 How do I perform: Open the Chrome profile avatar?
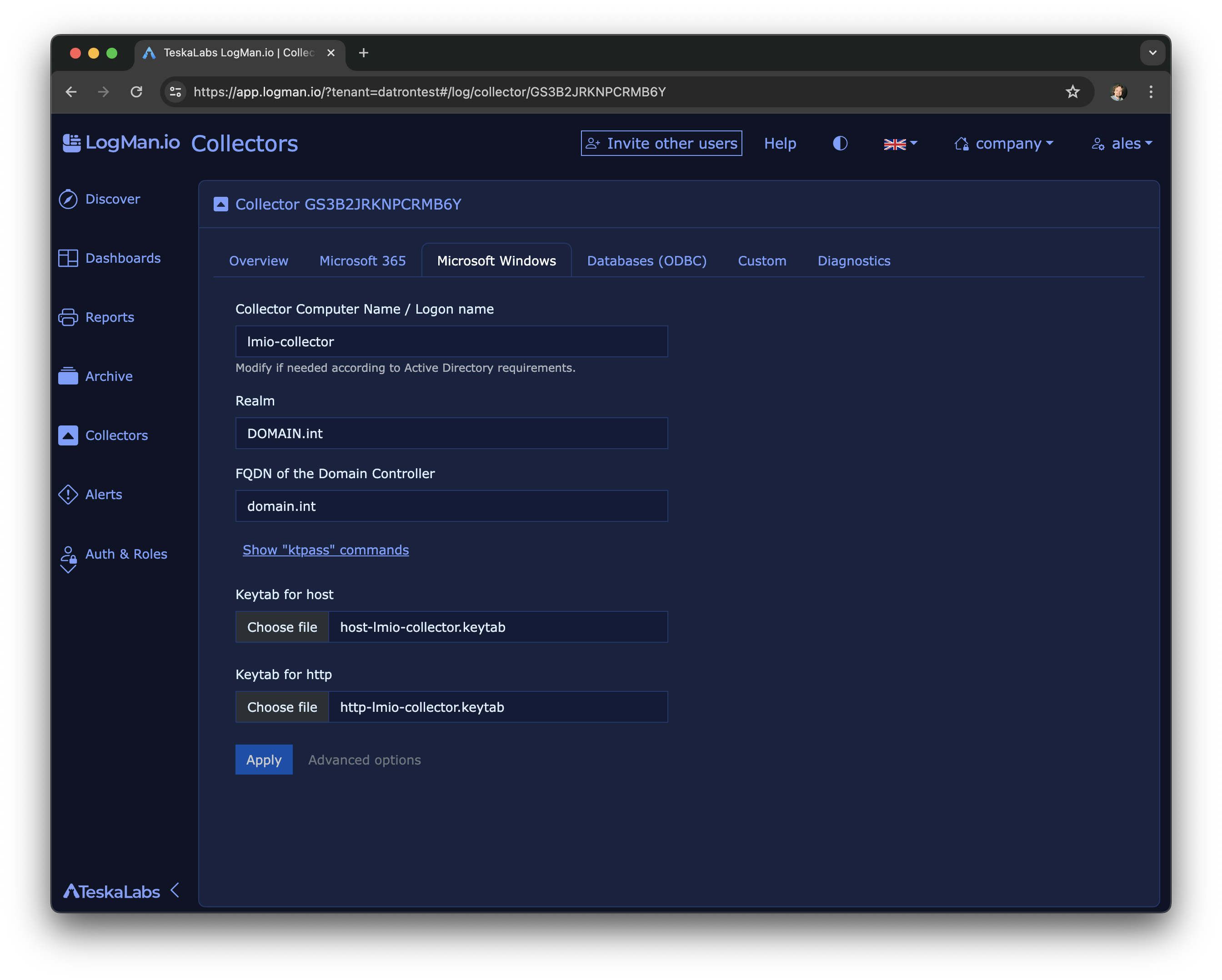point(1118,92)
